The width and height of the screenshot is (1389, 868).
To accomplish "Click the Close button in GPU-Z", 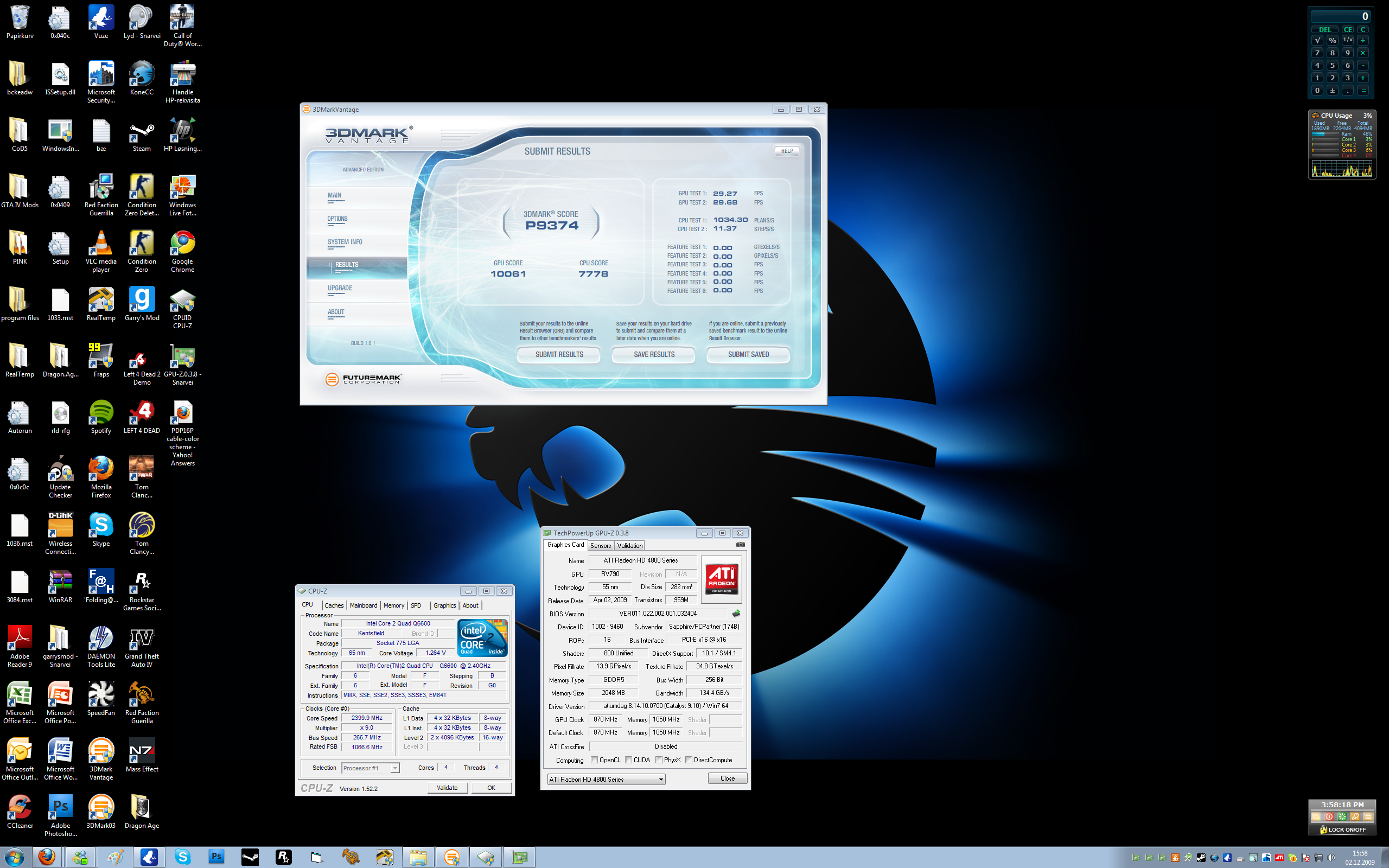I will tap(727, 778).
